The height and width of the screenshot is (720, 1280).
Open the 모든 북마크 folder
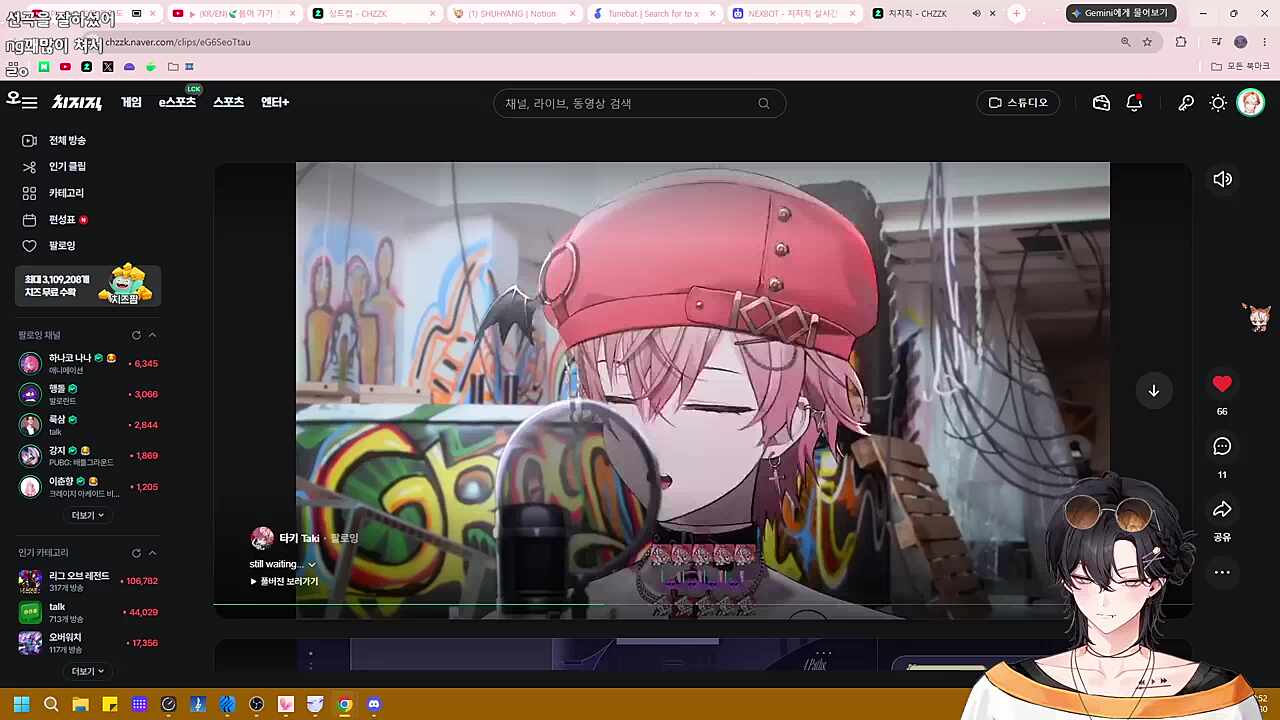(1241, 67)
